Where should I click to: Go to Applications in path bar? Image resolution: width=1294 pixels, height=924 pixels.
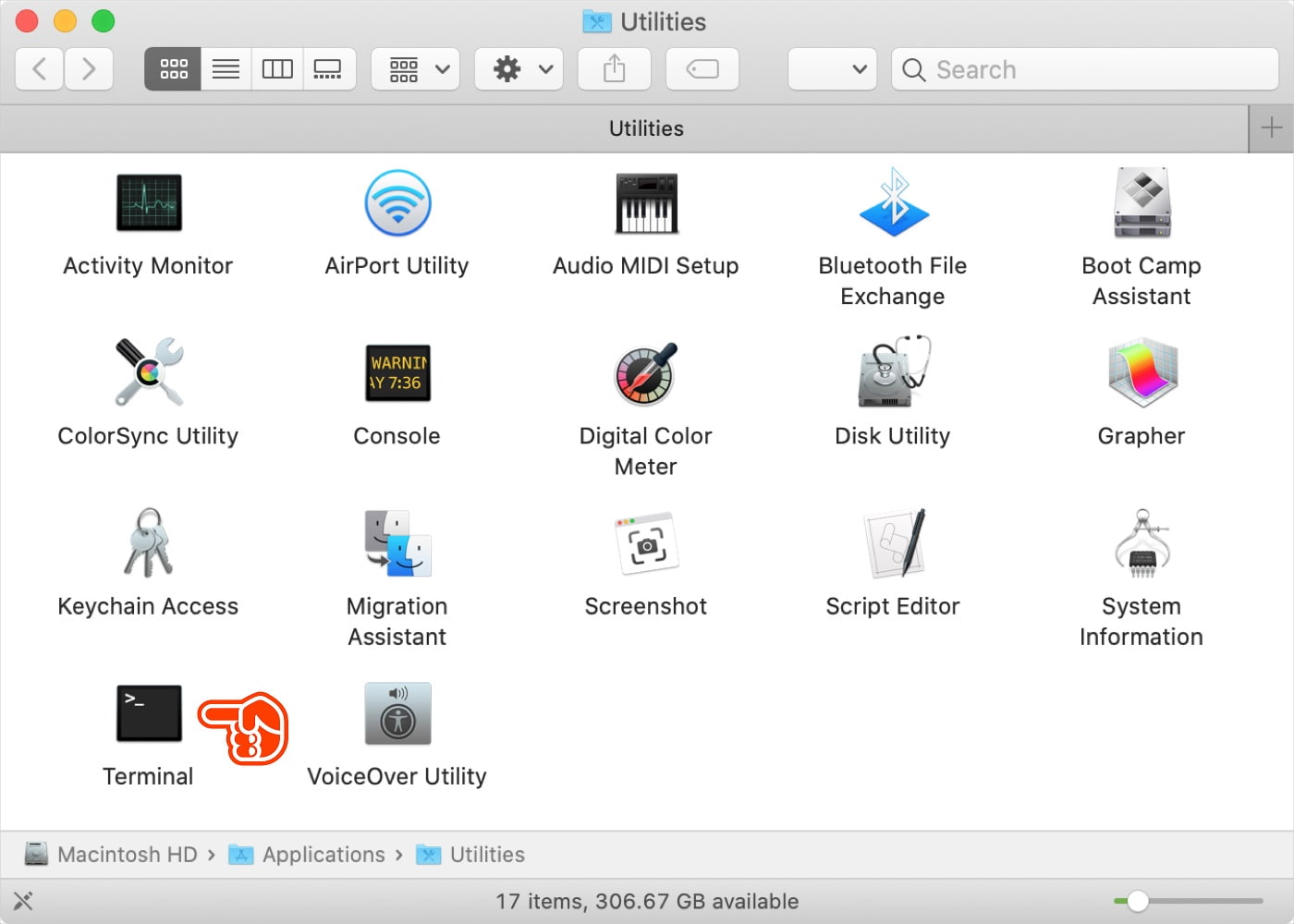[307, 855]
